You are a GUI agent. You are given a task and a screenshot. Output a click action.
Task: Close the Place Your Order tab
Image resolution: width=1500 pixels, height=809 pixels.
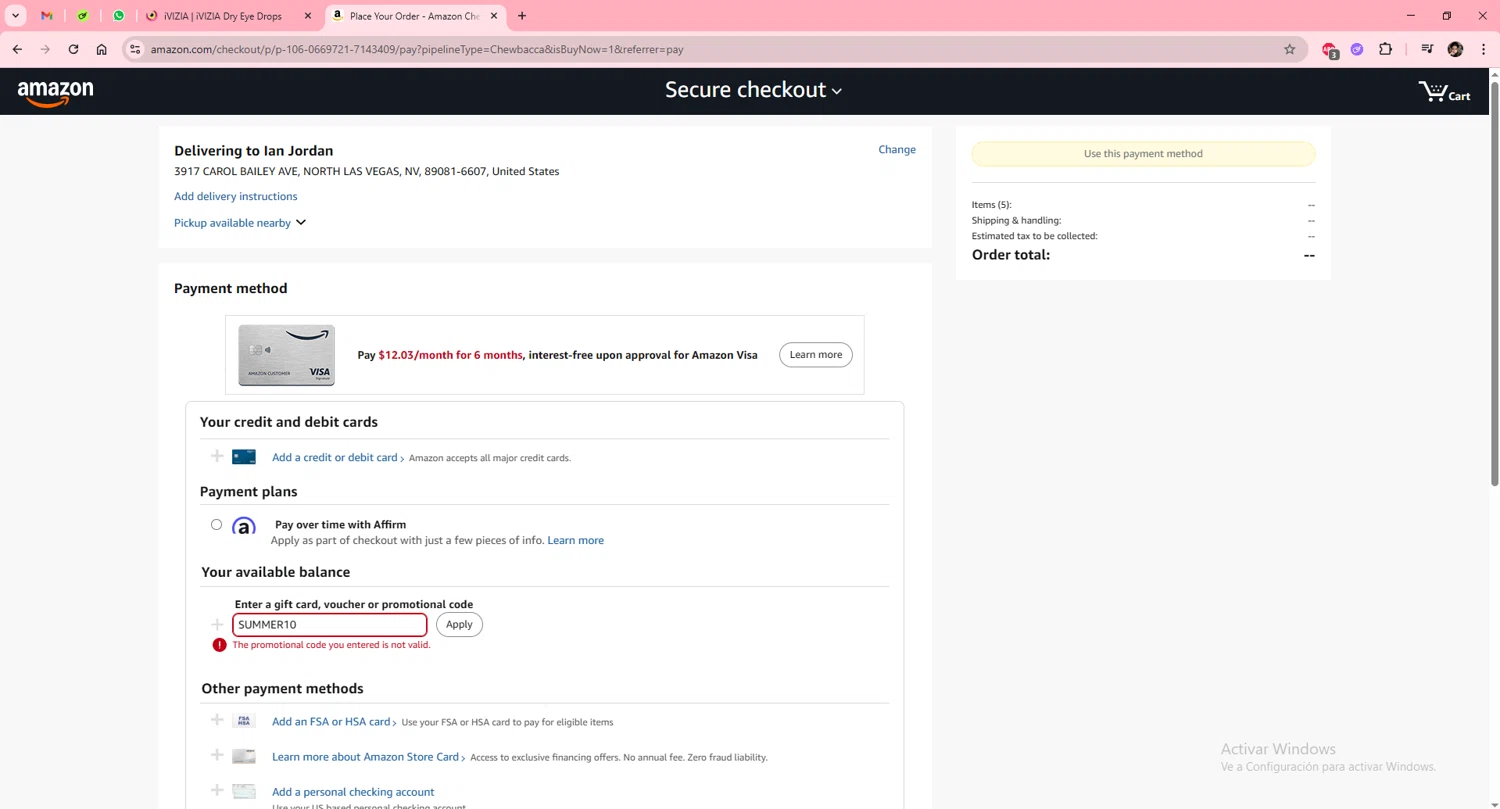494,16
